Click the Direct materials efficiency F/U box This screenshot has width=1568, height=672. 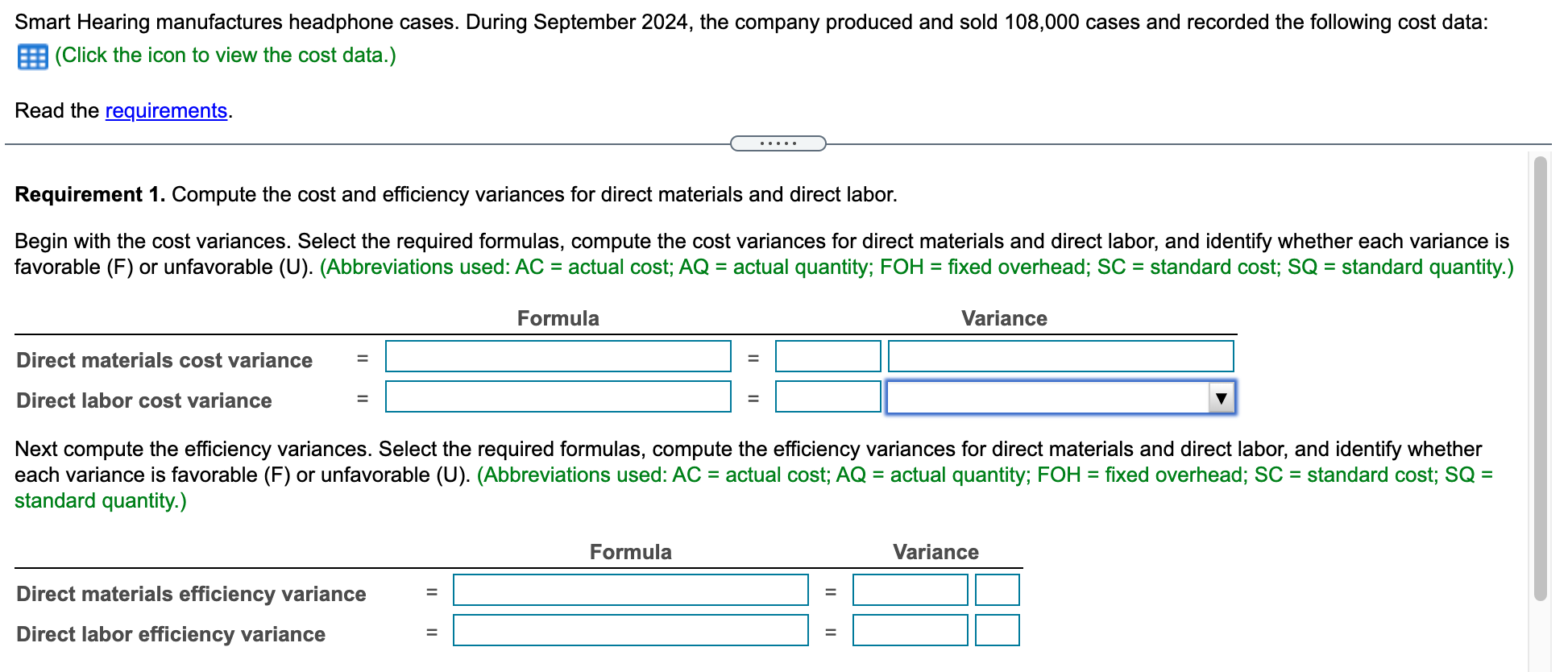998,590
